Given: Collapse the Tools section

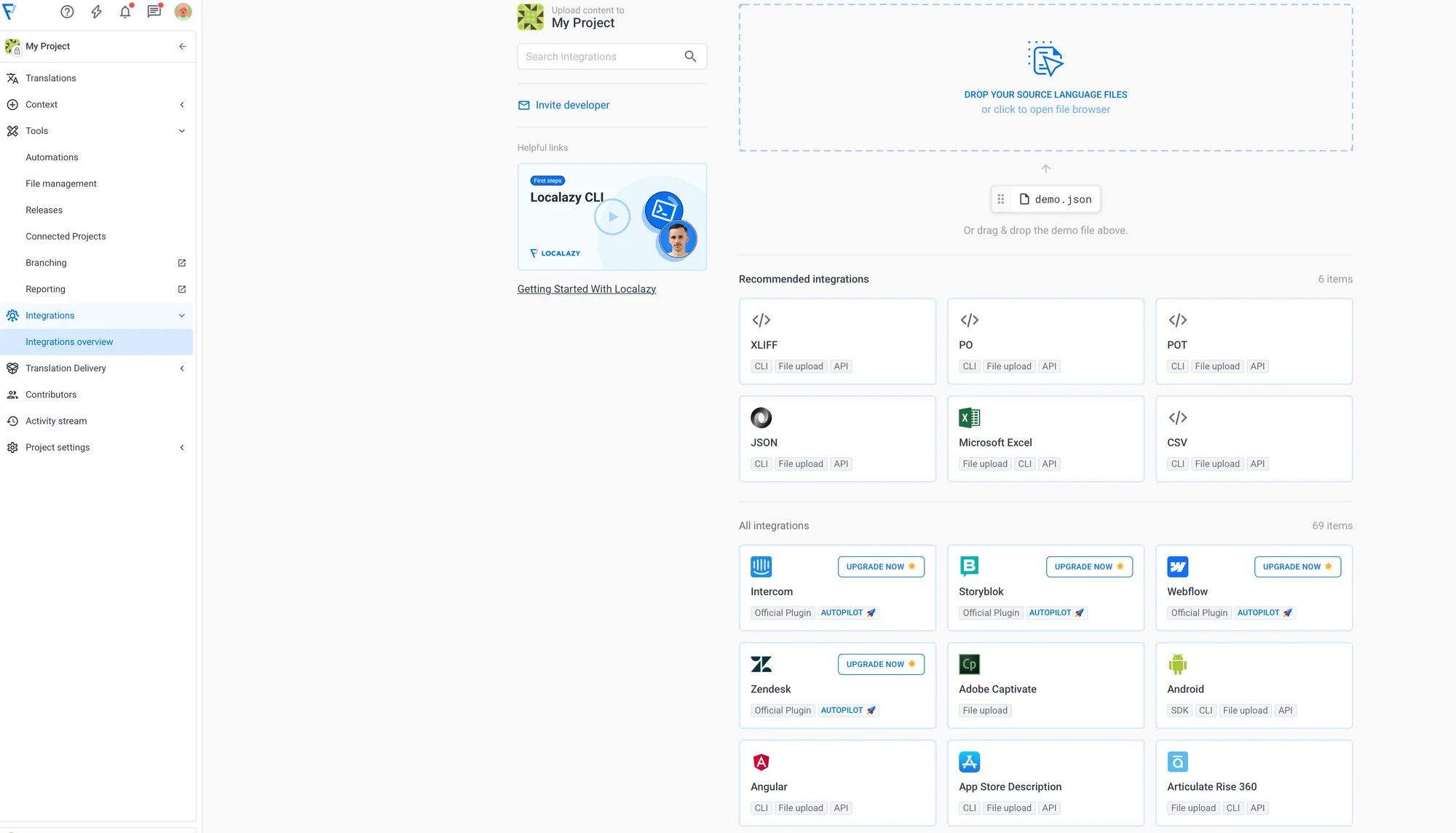Looking at the screenshot, I should point(182,131).
